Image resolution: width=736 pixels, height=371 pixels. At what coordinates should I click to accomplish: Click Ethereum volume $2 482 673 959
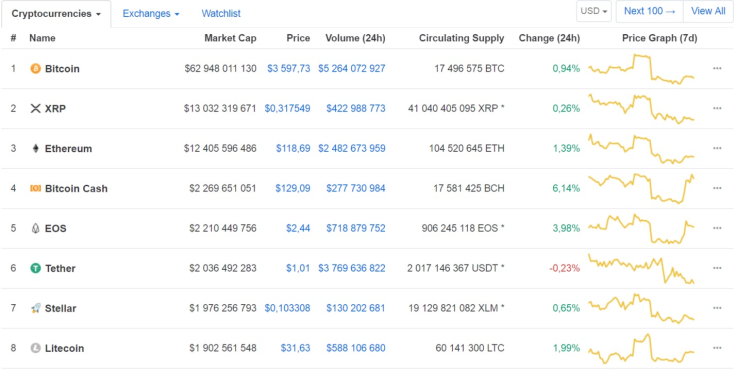[352, 148]
